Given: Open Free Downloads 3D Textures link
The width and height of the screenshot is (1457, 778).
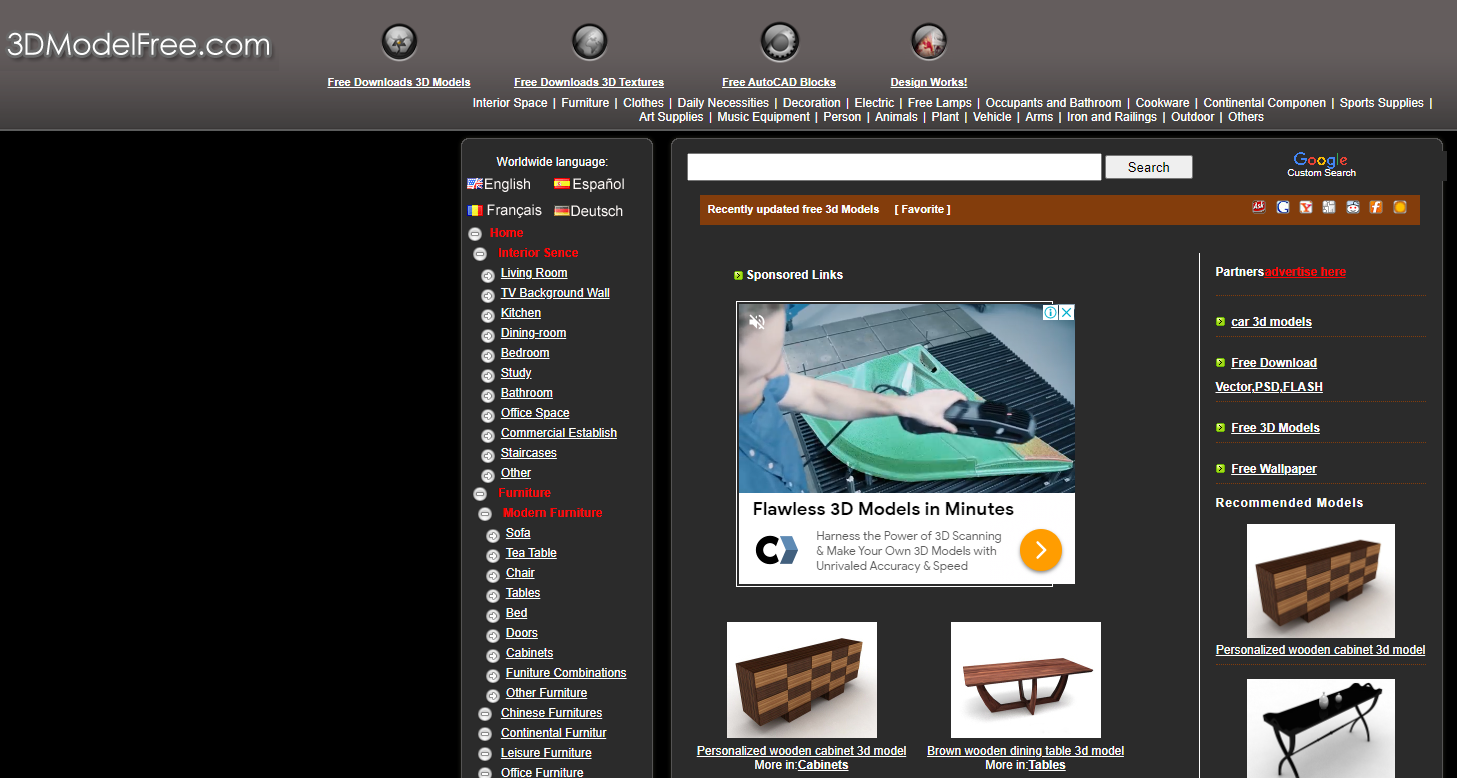Looking at the screenshot, I should tap(589, 82).
